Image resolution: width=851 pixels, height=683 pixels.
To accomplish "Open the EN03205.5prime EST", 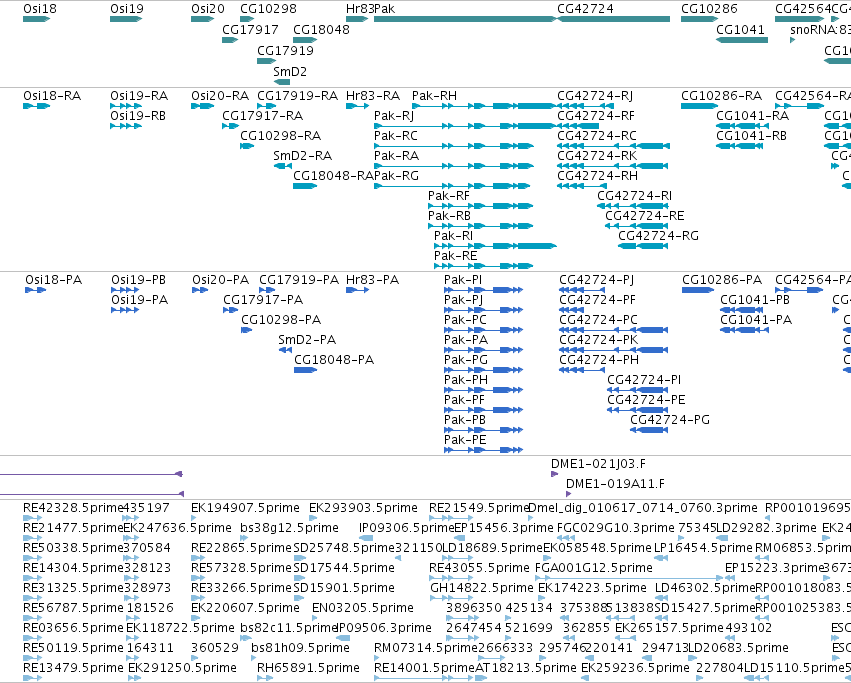I will (x=316, y=618).
